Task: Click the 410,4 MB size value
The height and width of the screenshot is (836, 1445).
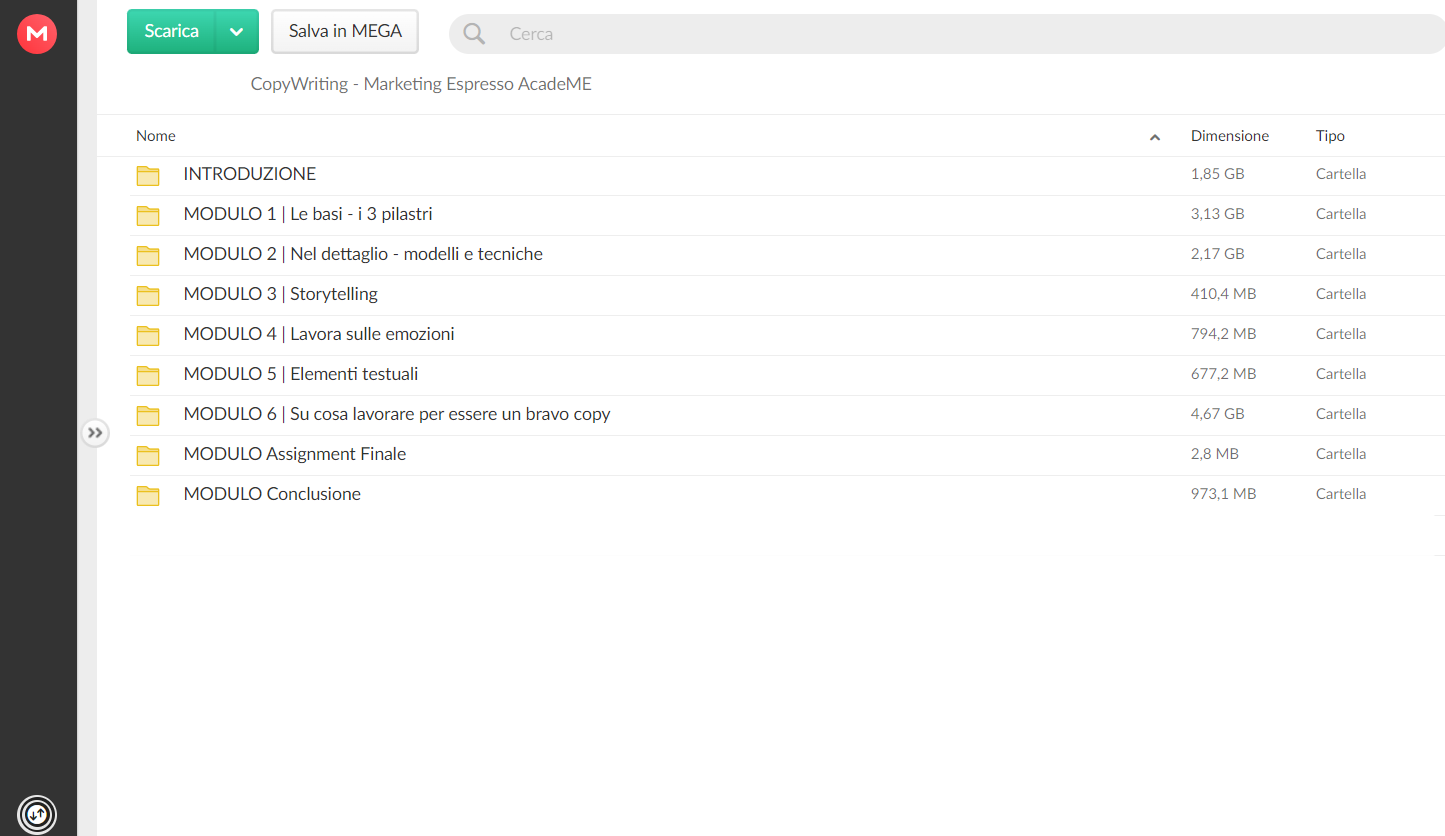Action: coord(1223,294)
